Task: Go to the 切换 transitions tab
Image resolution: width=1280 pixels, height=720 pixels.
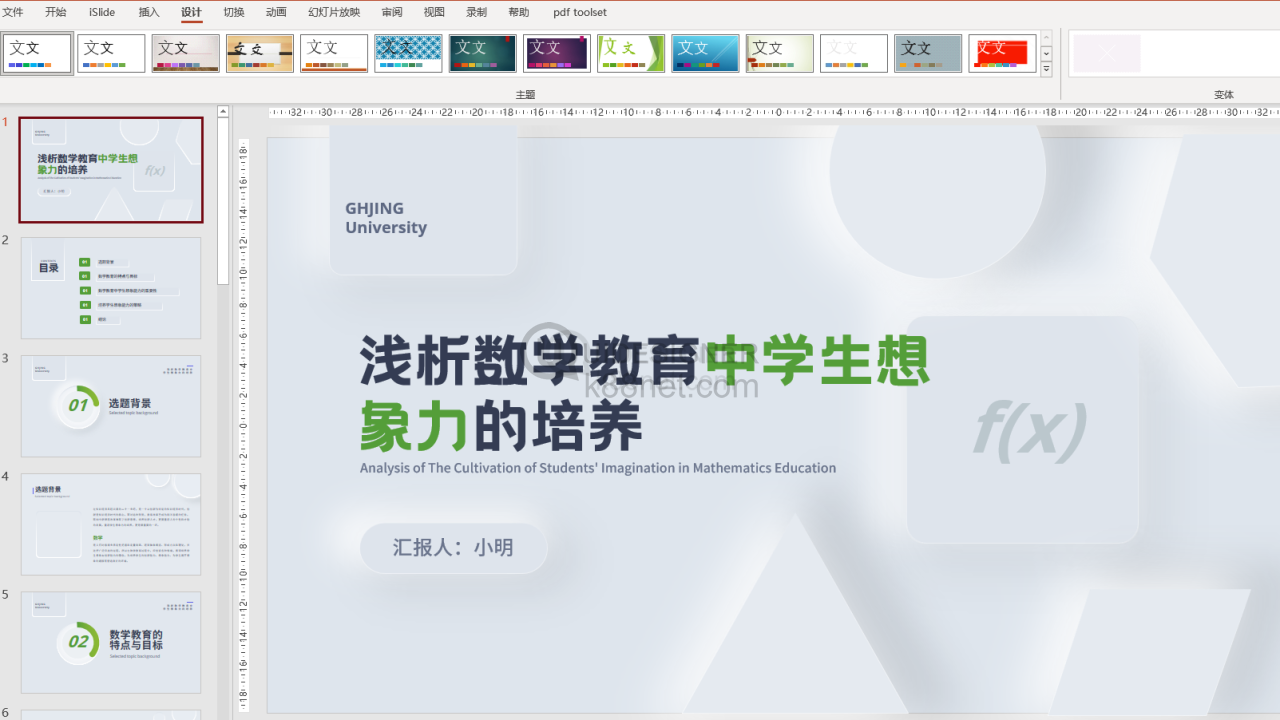Action: coord(234,12)
